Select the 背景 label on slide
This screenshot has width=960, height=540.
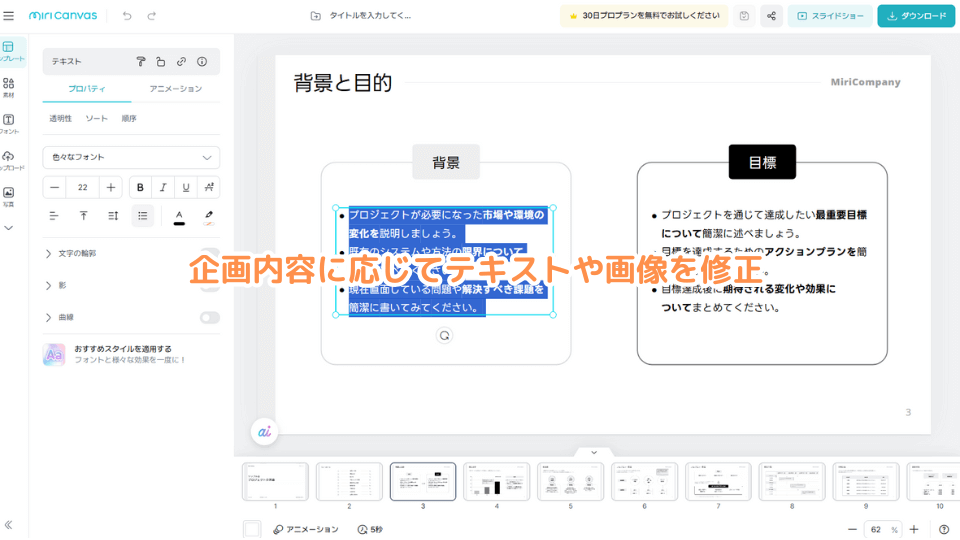click(x=446, y=162)
